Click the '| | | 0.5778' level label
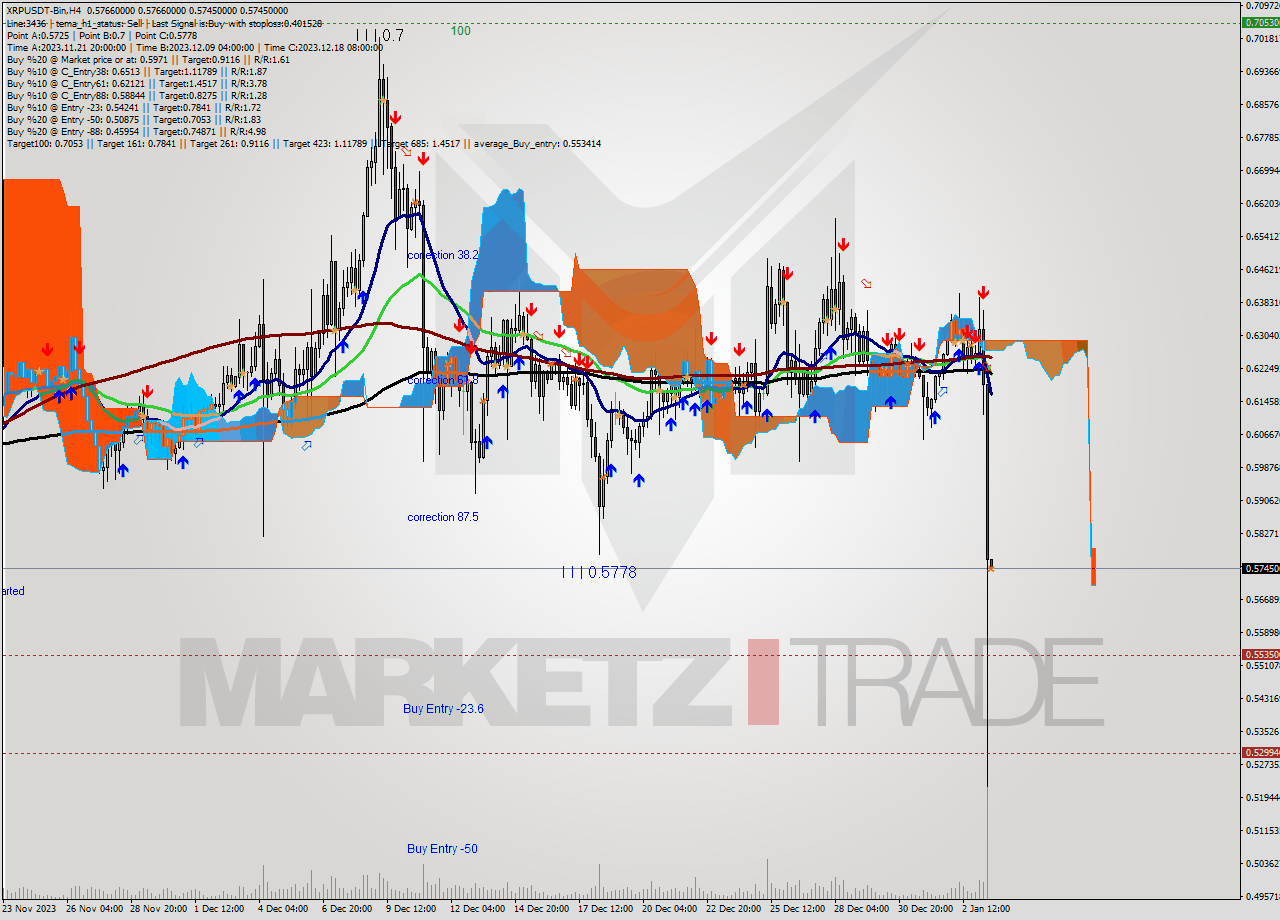 coord(599,572)
